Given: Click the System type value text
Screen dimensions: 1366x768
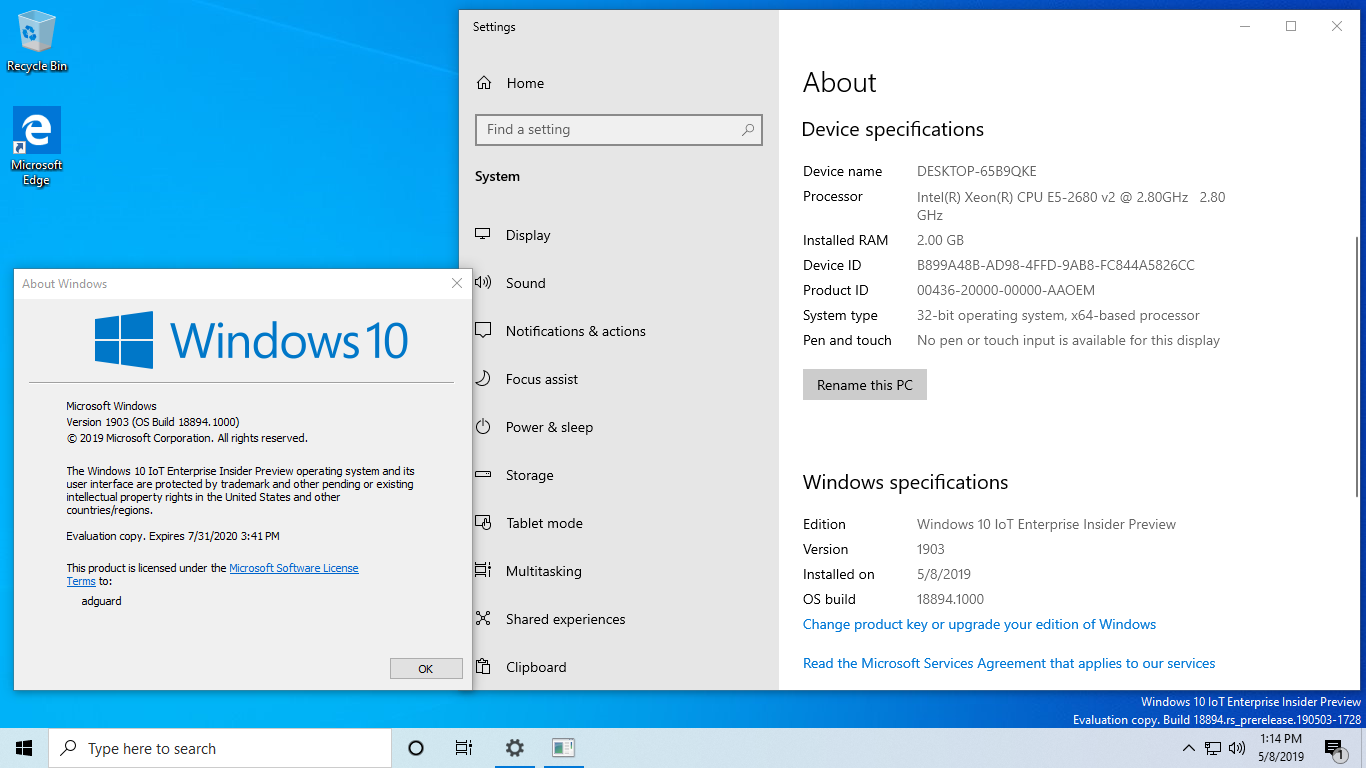Looking at the screenshot, I should (x=1058, y=315).
